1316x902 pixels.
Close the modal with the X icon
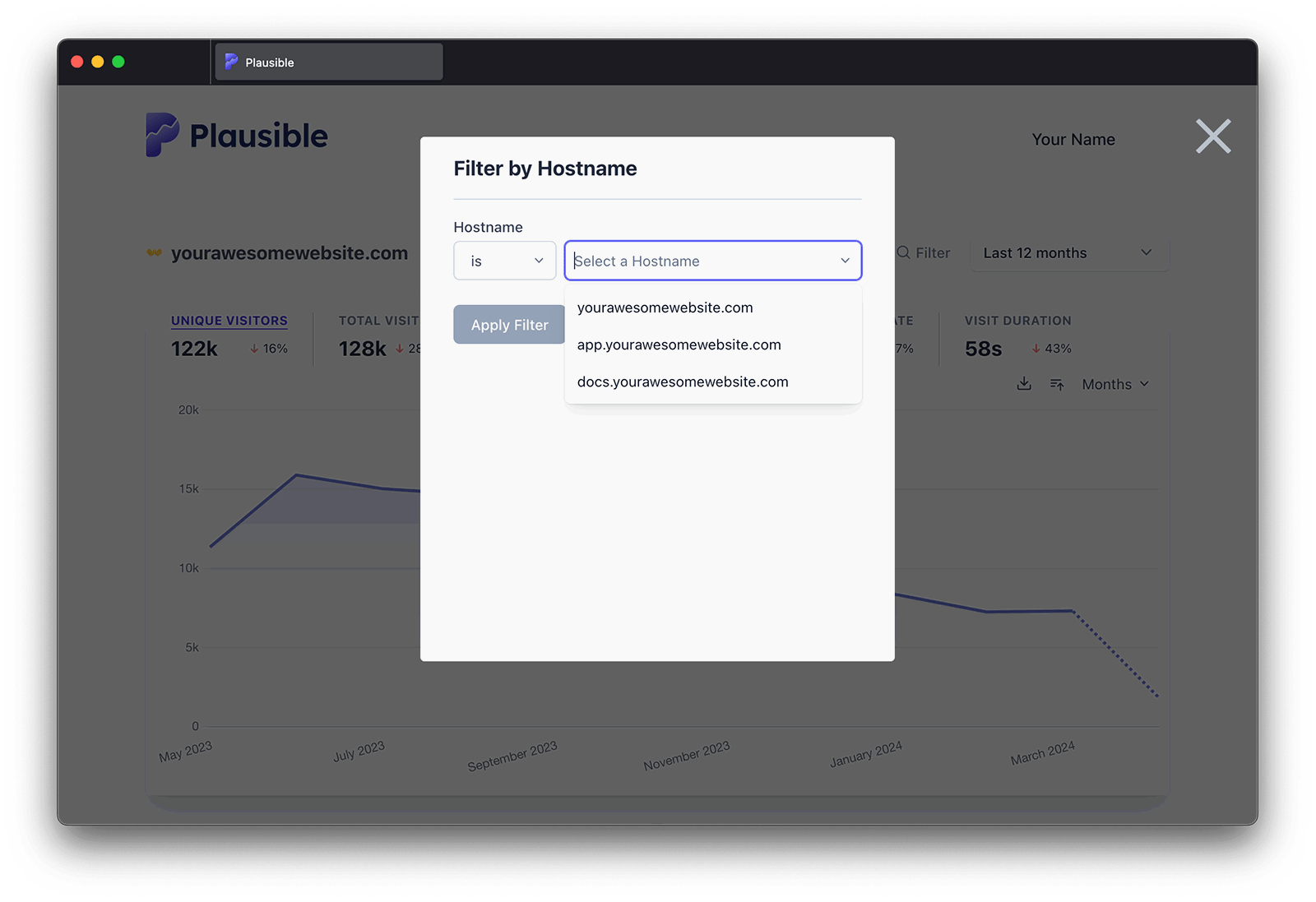(1212, 136)
